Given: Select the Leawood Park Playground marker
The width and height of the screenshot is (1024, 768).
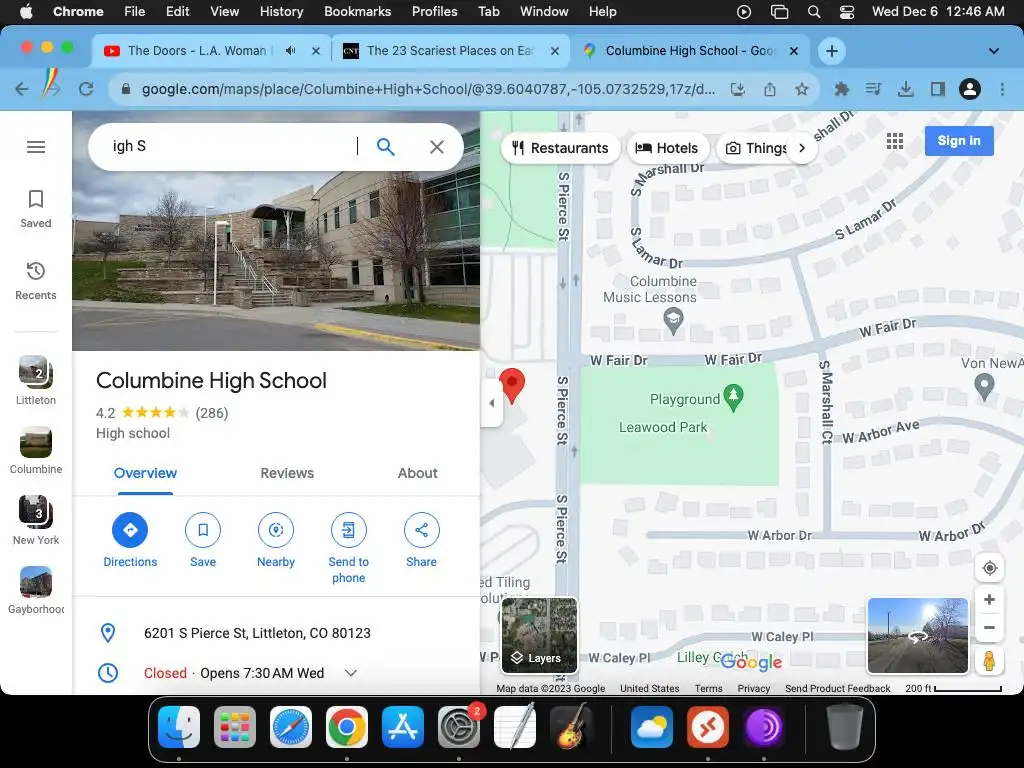Looking at the screenshot, I should point(733,398).
